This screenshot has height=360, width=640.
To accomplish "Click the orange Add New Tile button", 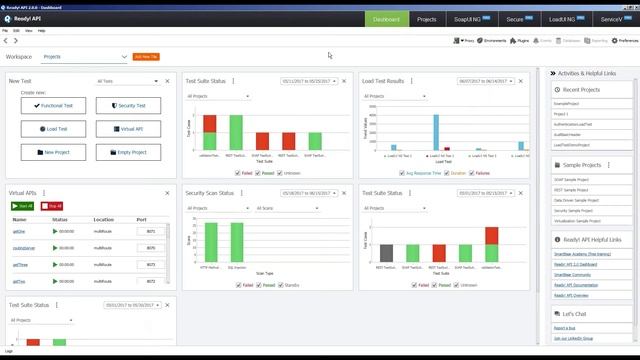I will click(x=146, y=57).
